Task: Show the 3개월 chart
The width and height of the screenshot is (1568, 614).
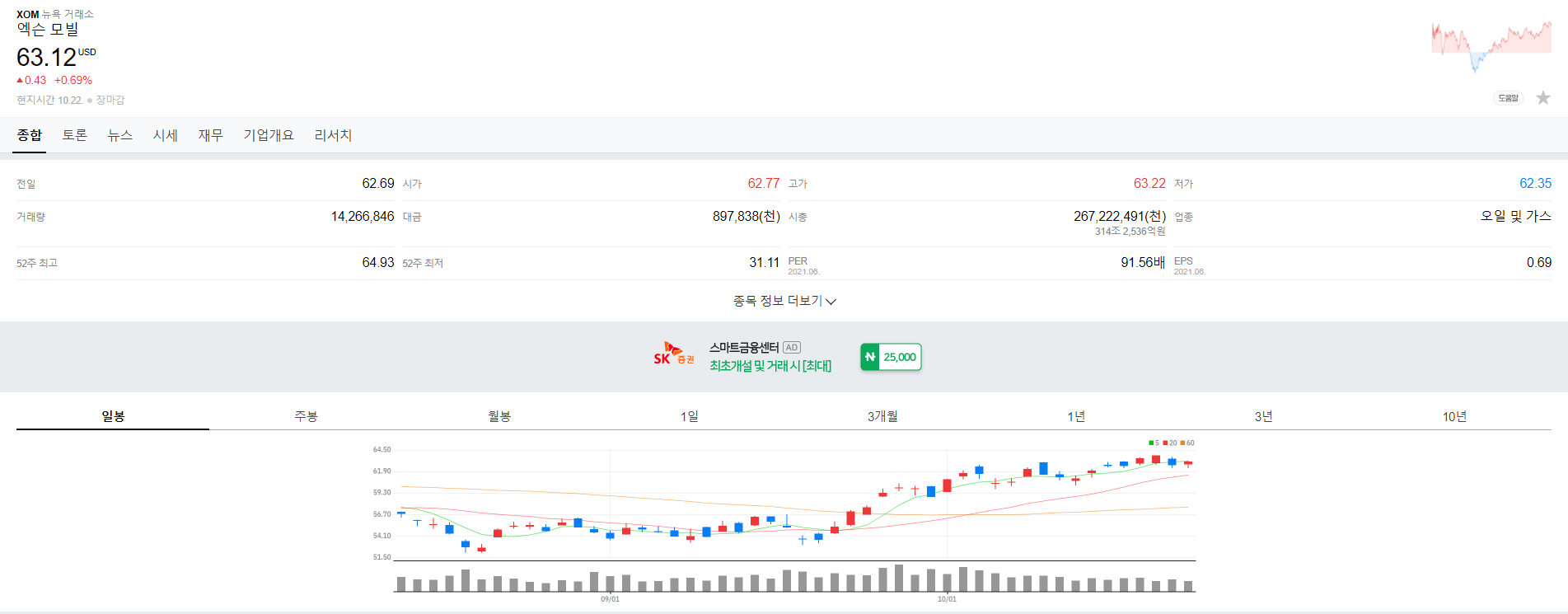Action: (x=882, y=416)
